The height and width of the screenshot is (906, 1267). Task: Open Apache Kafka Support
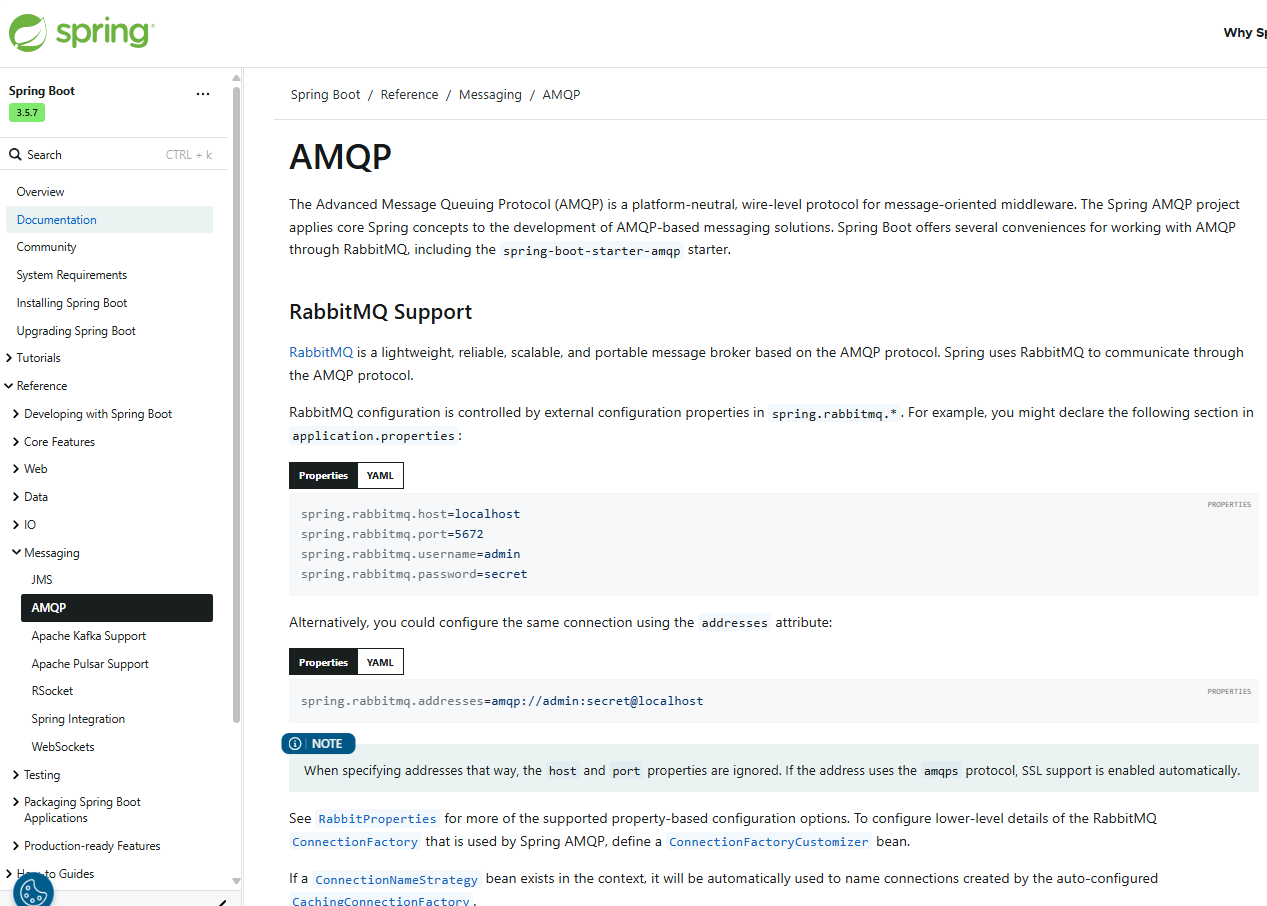(89, 636)
